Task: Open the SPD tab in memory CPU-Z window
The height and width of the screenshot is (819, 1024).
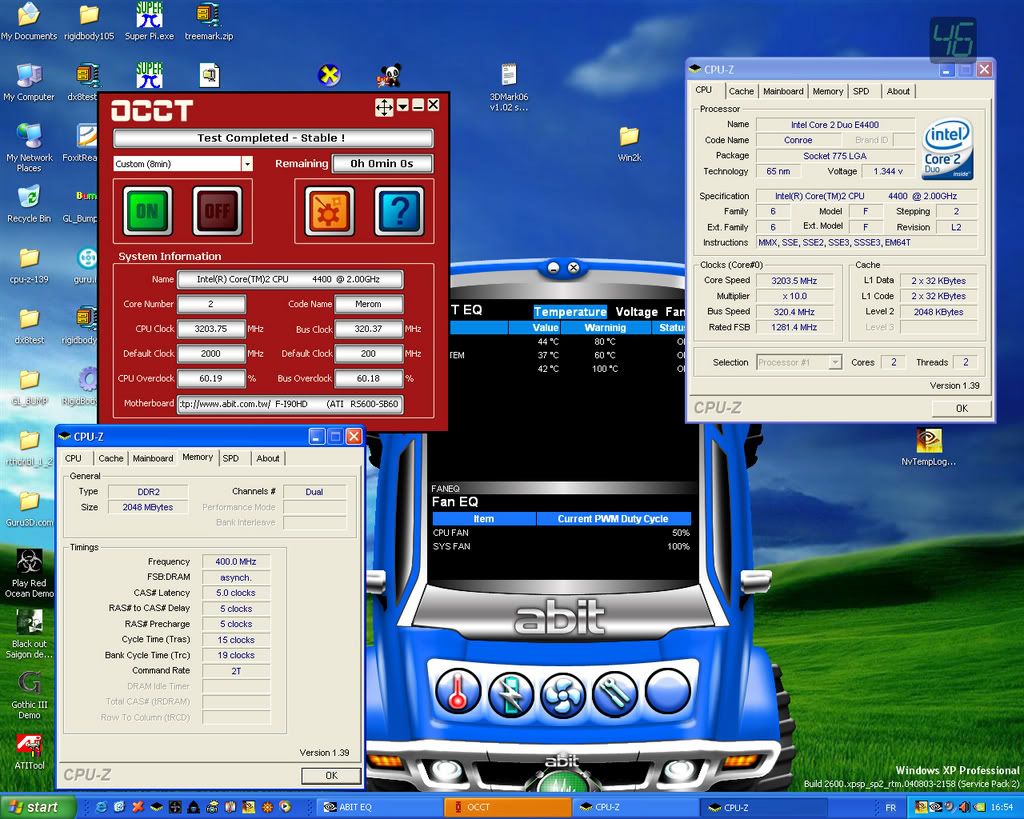Action: pyautogui.click(x=231, y=458)
